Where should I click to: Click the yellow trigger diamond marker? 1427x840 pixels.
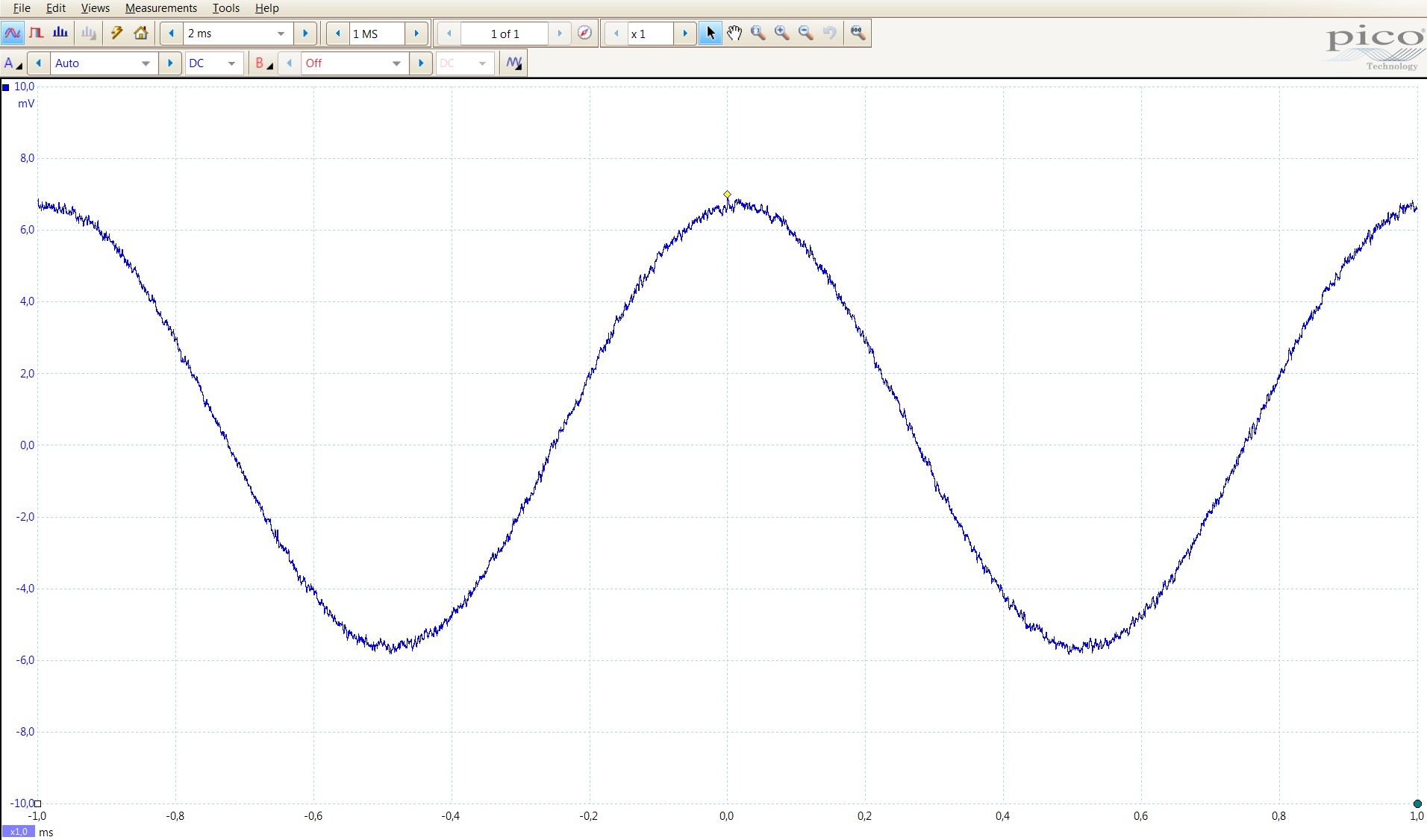[x=728, y=195]
